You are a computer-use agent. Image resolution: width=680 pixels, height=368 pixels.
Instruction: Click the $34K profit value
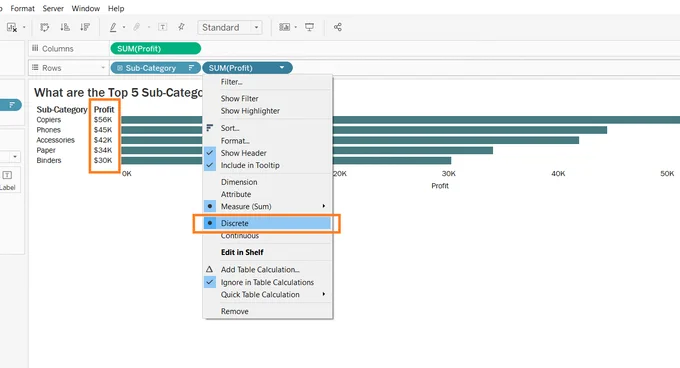[103, 150]
